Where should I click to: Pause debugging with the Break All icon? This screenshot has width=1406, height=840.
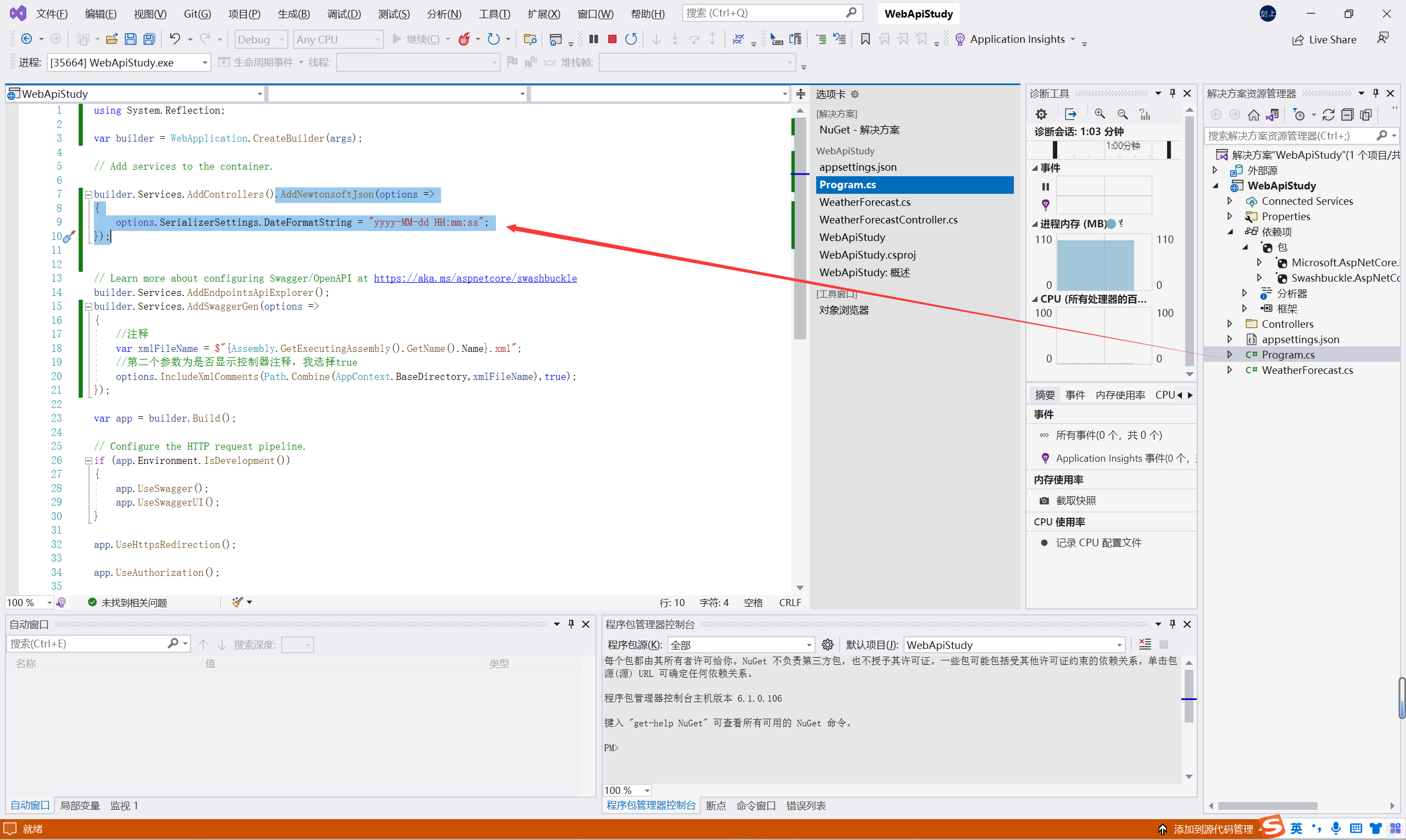coord(593,39)
